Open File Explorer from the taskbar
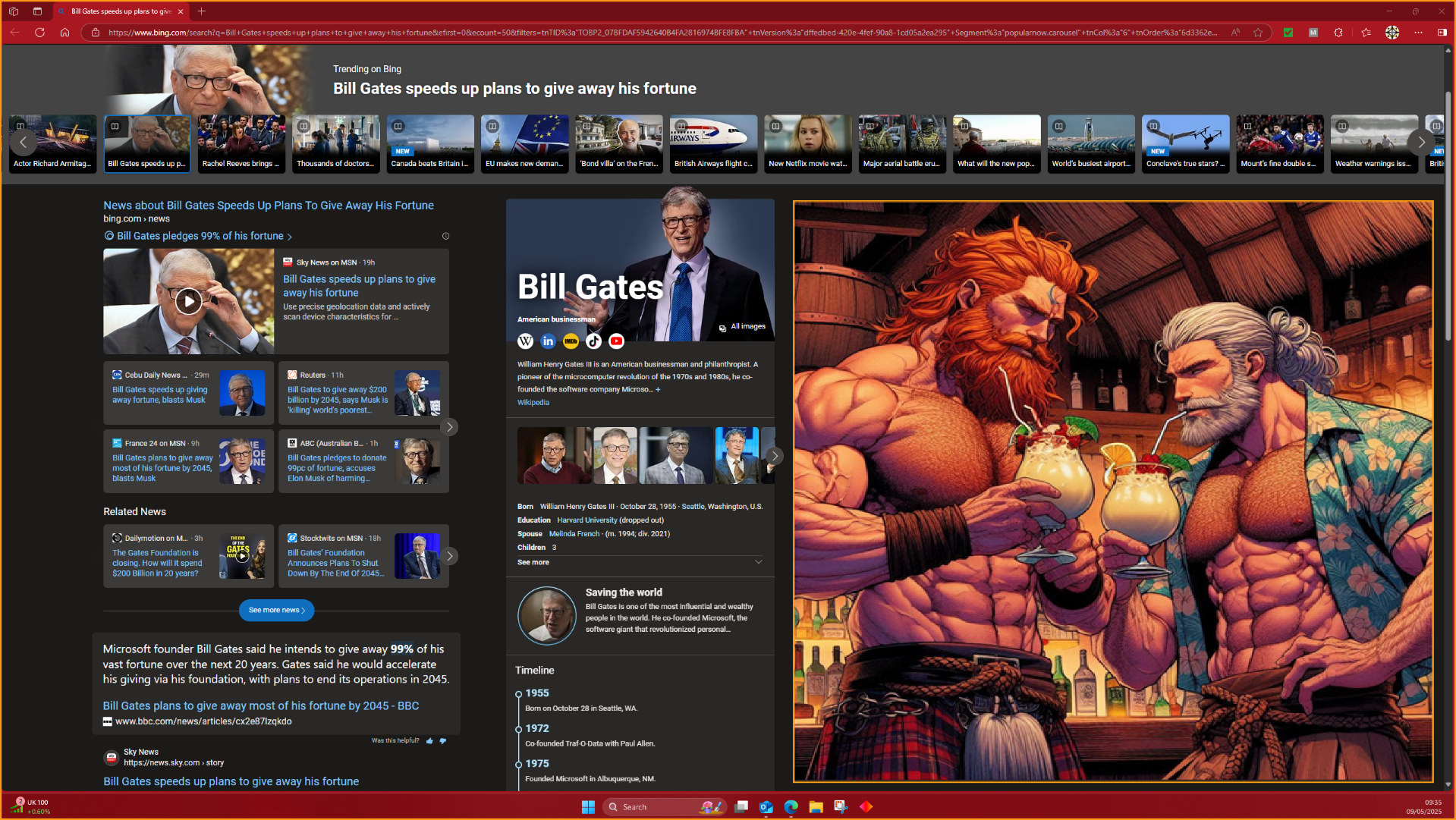 pyautogui.click(x=816, y=806)
